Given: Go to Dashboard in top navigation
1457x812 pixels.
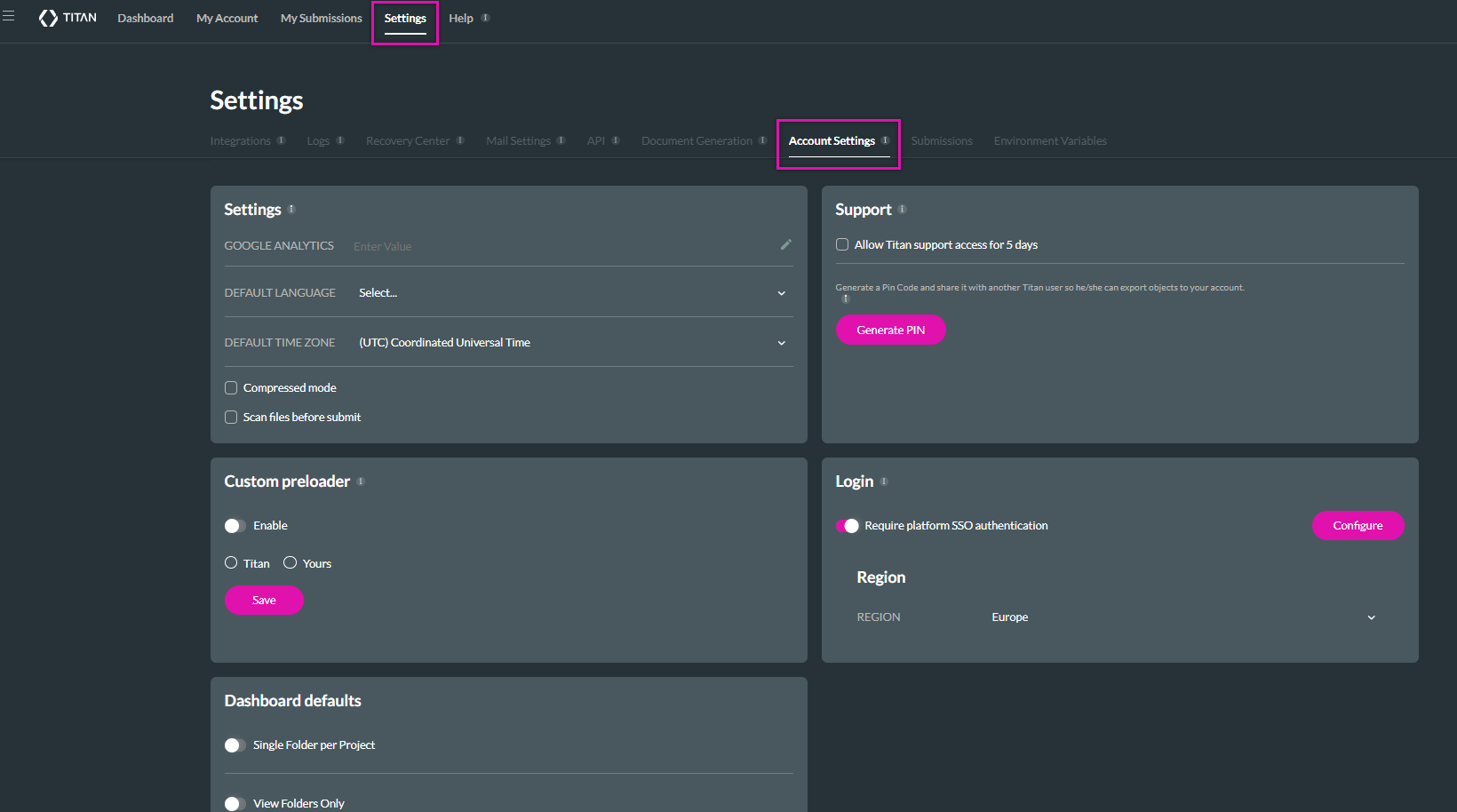Looking at the screenshot, I should 146,18.
